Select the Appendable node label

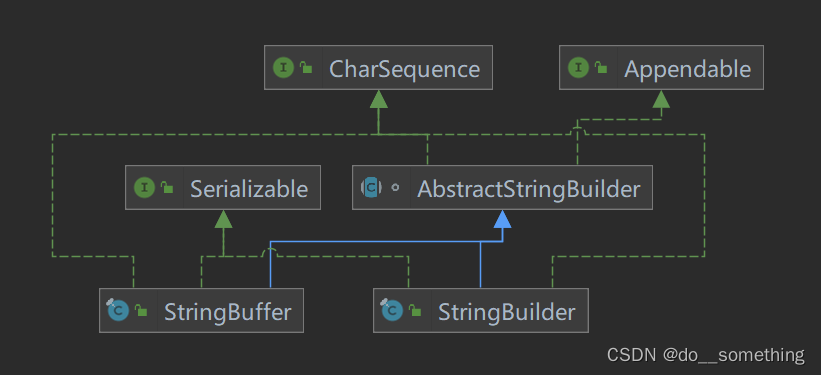pos(687,69)
